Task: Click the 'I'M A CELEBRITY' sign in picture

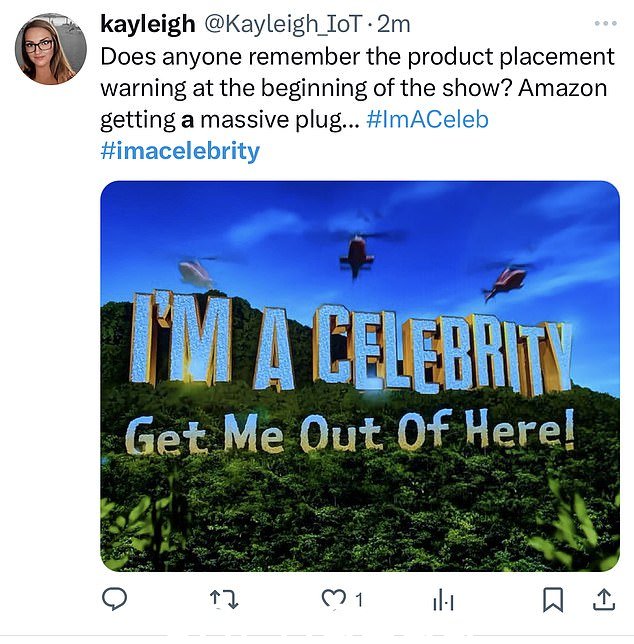Action: click(351, 343)
